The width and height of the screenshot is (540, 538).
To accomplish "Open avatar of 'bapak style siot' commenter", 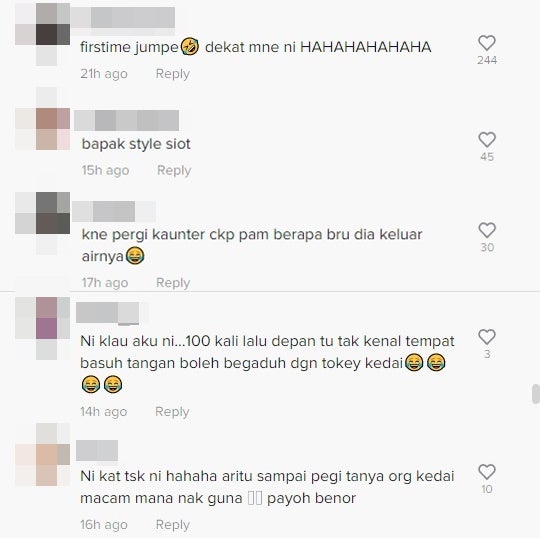I will coord(43,129).
